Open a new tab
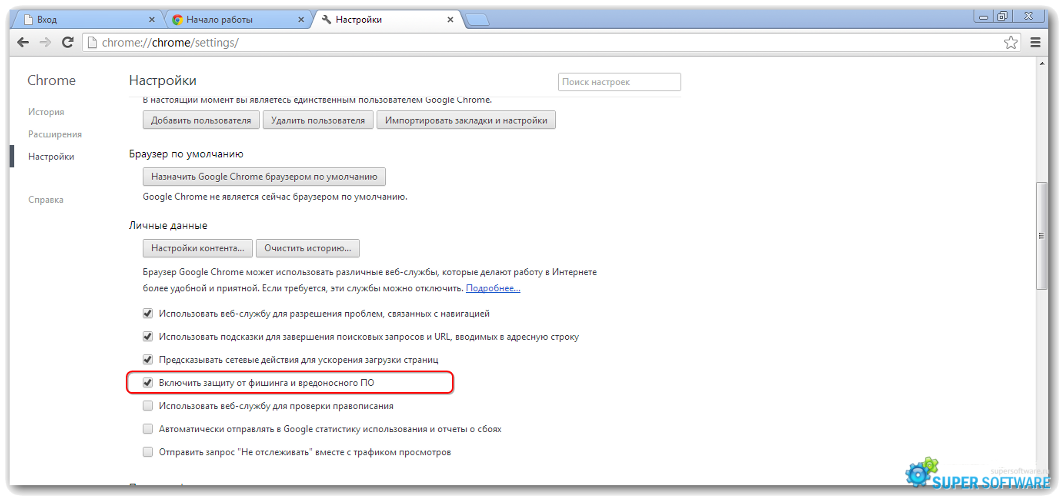This screenshot has width=1063, height=500. pos(478,20)
